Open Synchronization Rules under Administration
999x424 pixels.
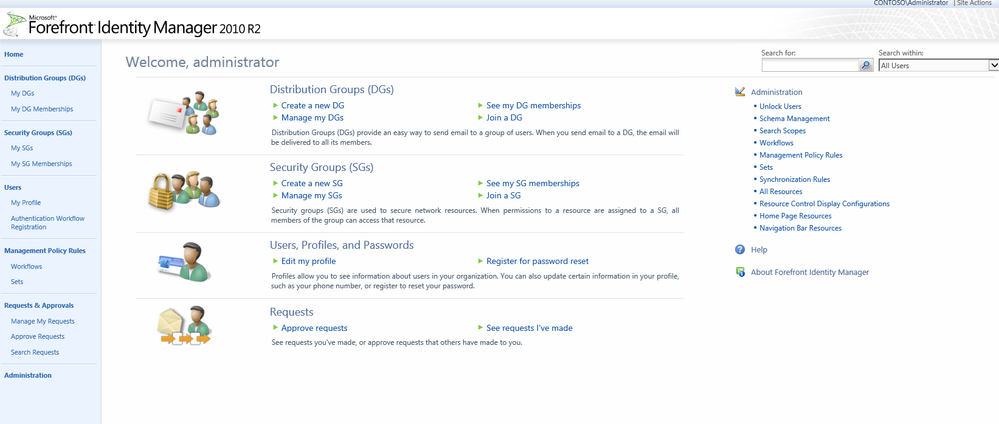pyautogui.click(x=794, y=179)
